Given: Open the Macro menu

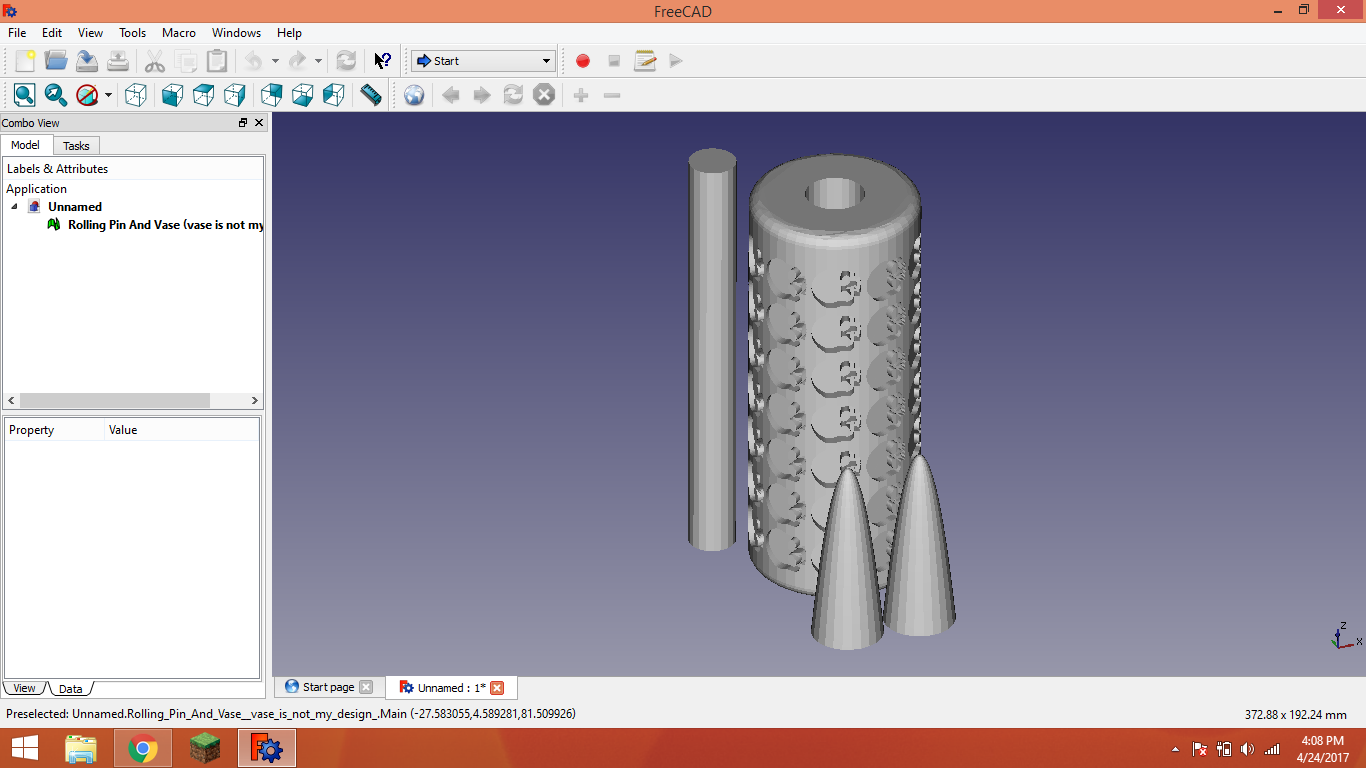Looking at the screenshot, I should [179, 33].
